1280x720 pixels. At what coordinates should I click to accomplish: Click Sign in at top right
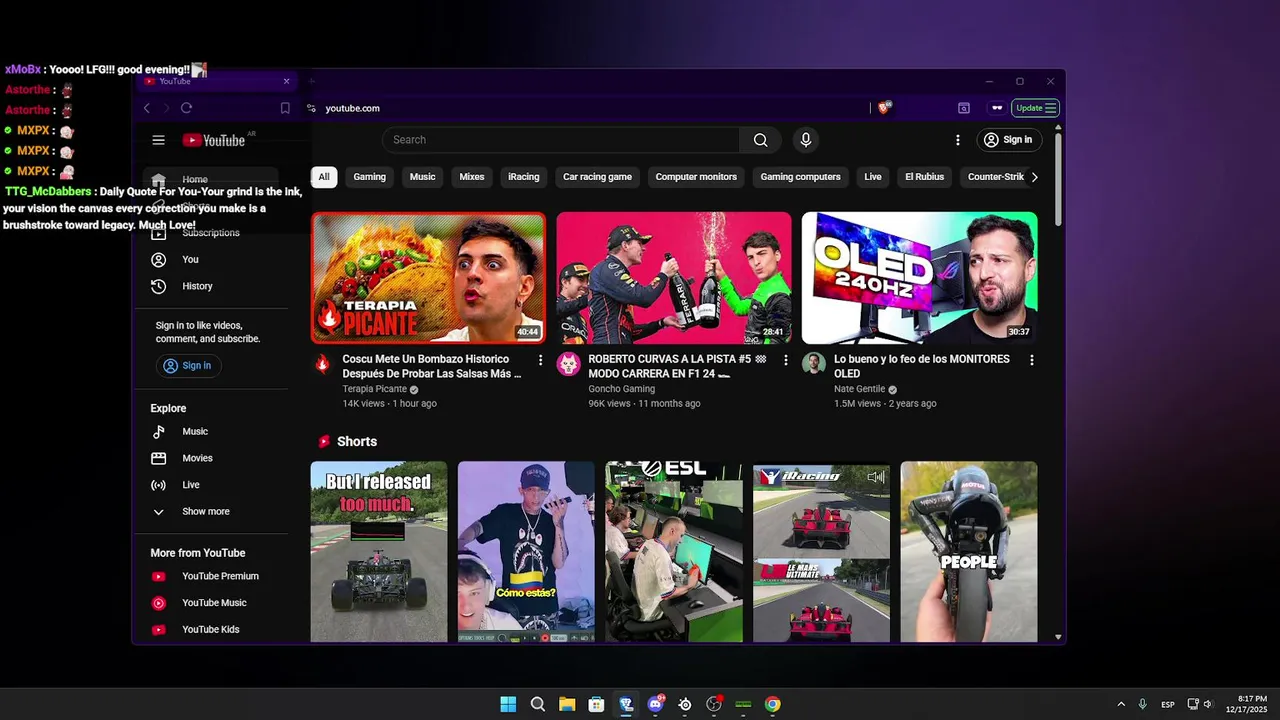[1008, 140]
